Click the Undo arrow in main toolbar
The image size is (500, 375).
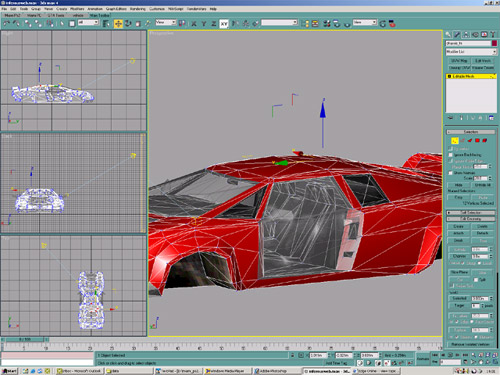(6, 23)
